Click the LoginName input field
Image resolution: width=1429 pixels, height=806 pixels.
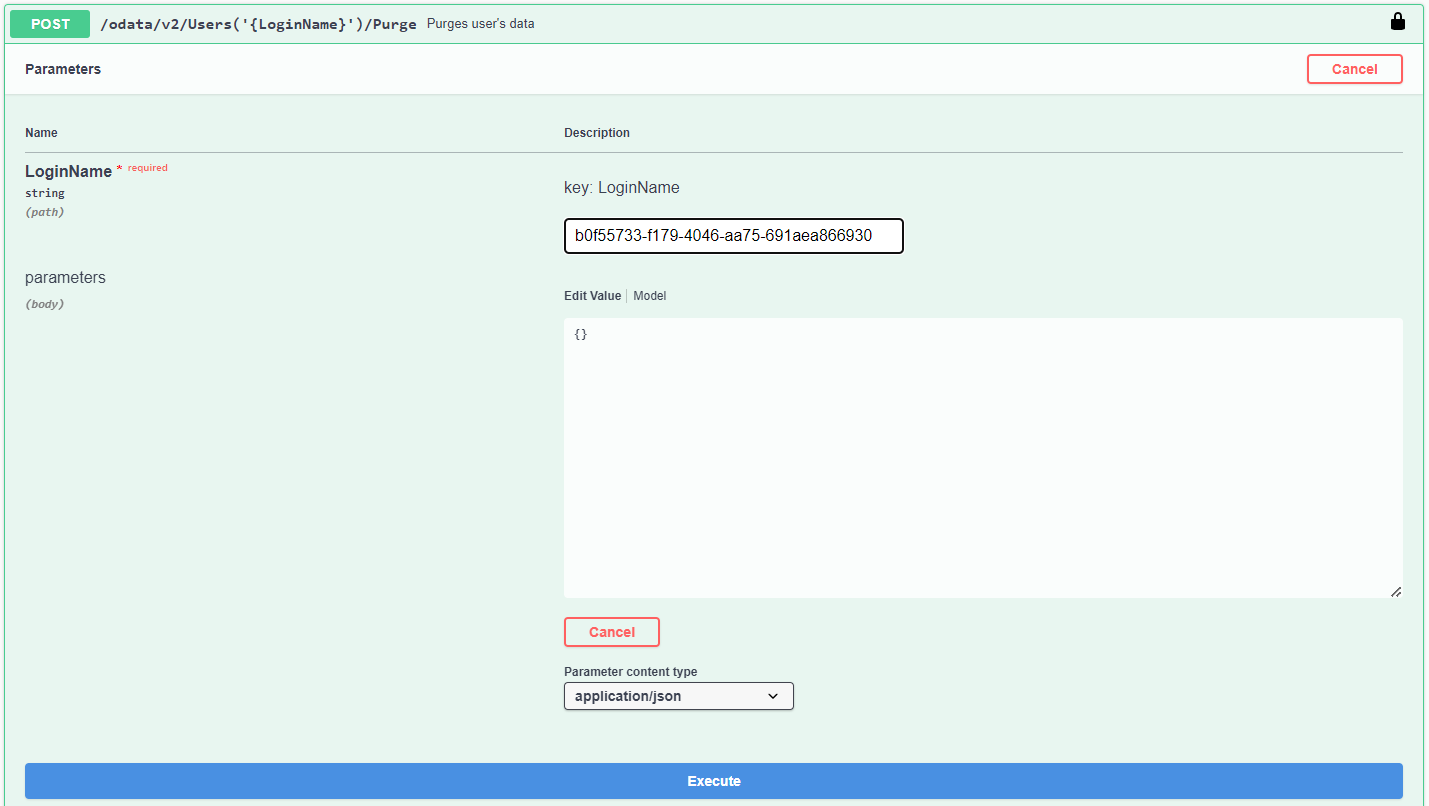[x=733, y=236]
